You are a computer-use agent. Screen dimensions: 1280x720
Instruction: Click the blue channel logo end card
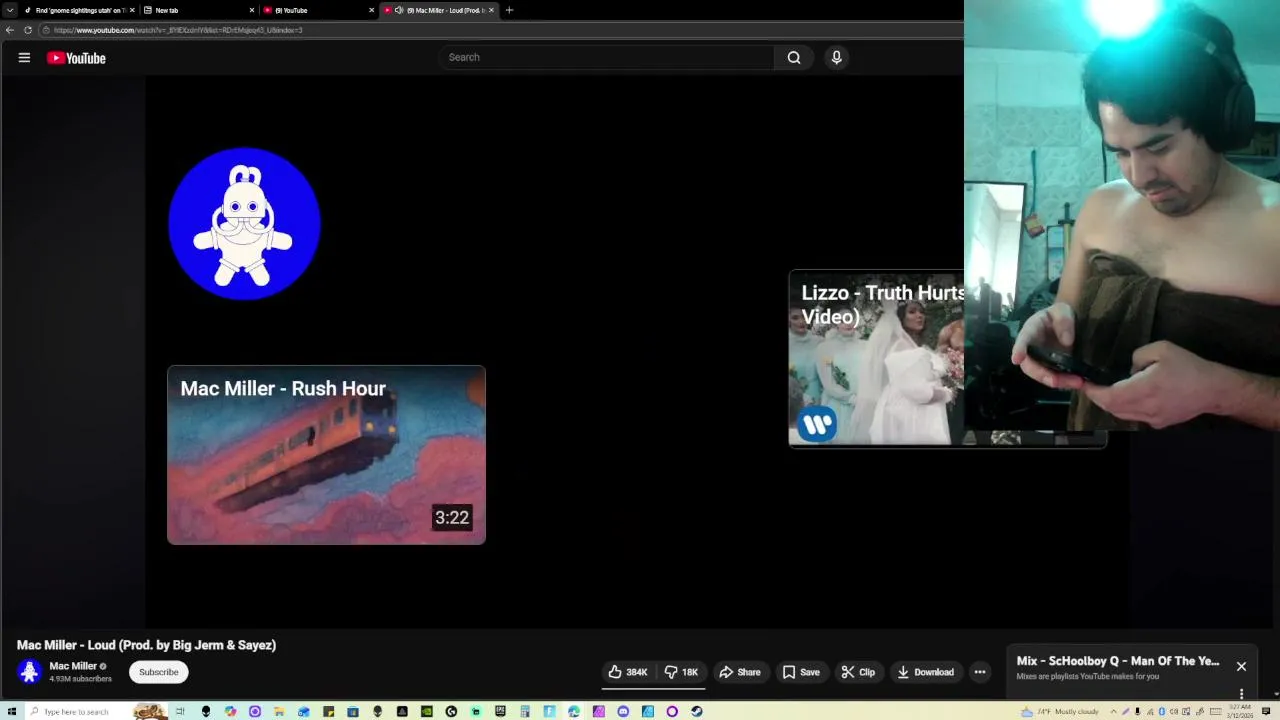tap(244, 224)
